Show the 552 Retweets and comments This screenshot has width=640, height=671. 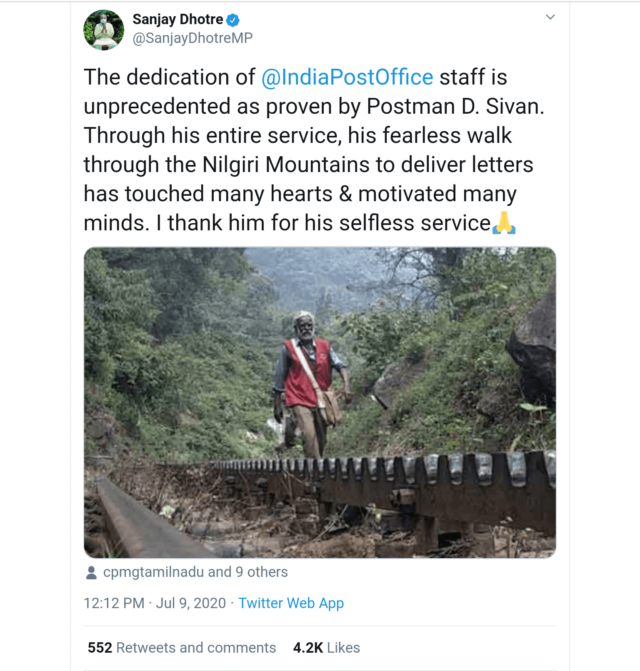181,647
